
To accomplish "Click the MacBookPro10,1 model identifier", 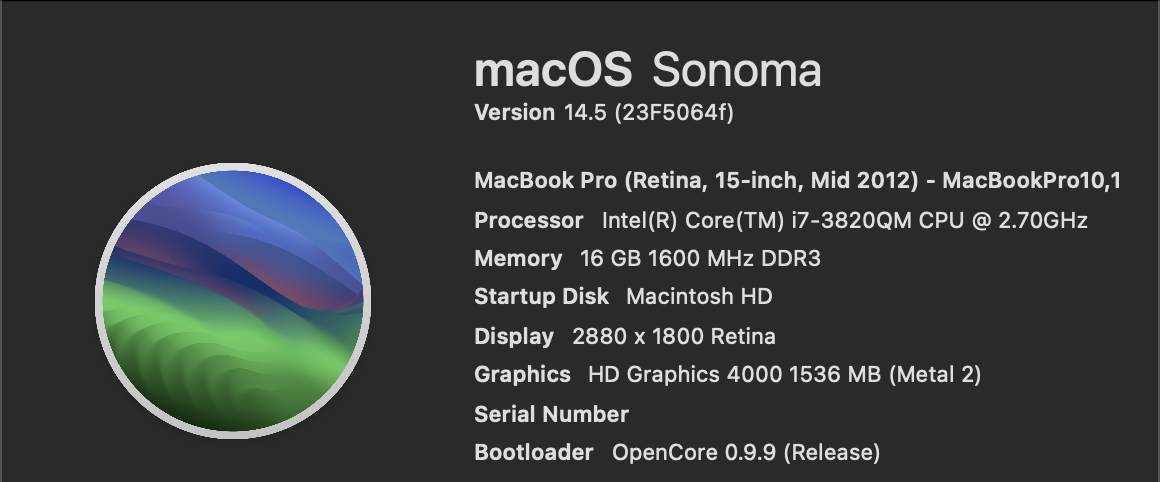I will [x=1032, y=181].
